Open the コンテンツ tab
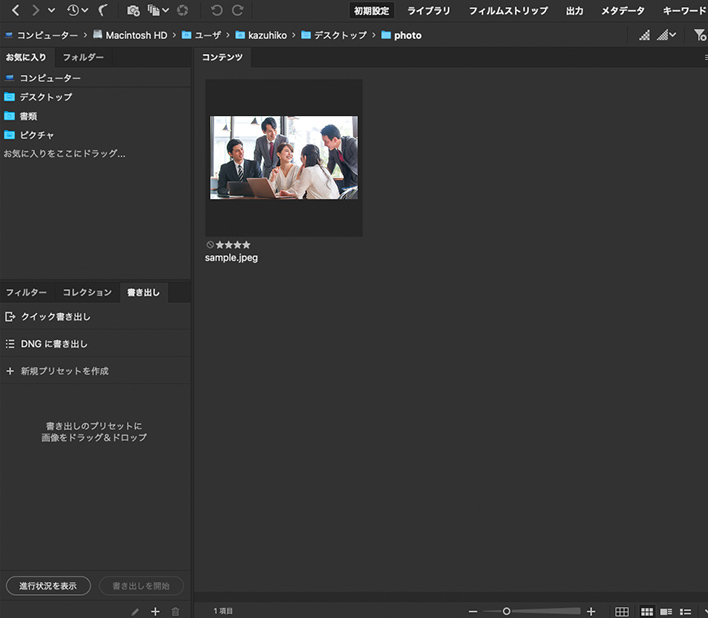The image size is (708, 618). [222, 57]
